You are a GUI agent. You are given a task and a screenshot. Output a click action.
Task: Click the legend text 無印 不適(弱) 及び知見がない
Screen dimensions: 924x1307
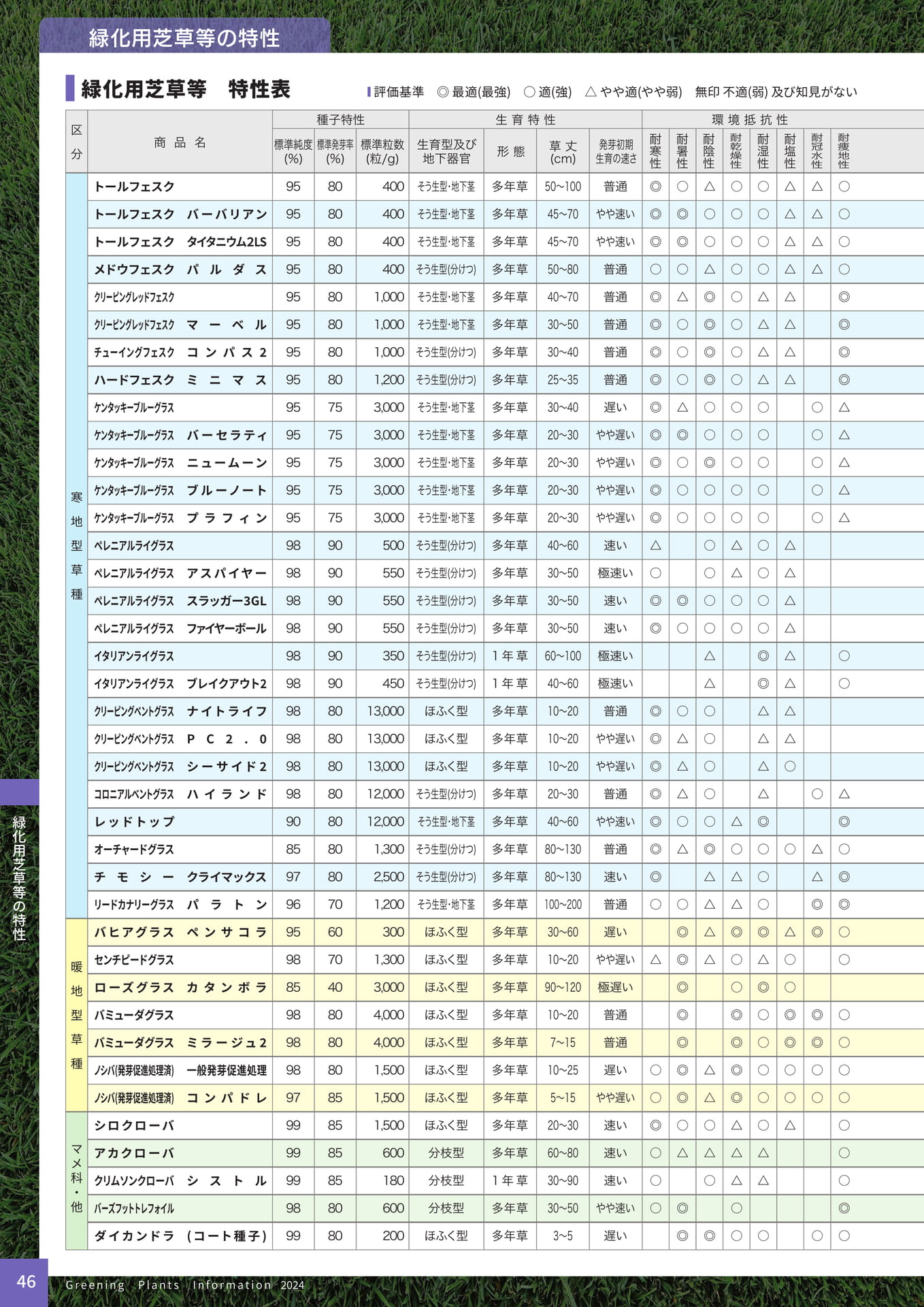point(776,91)
